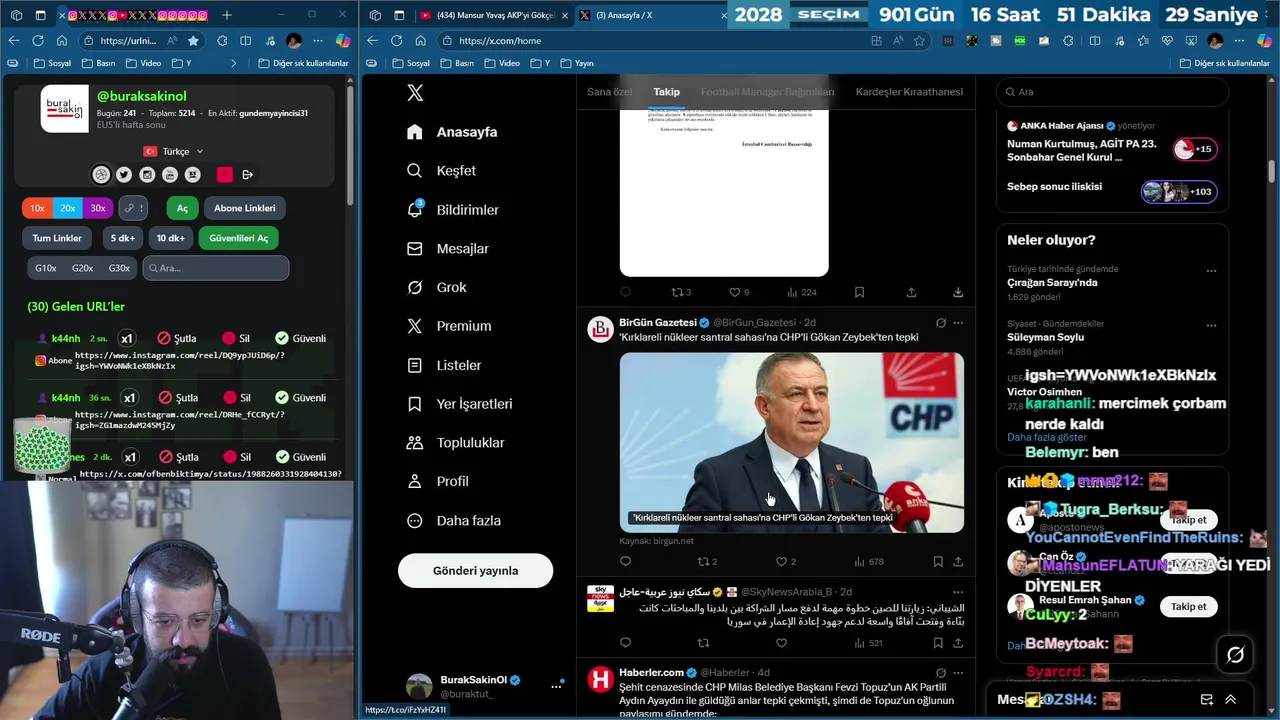Open BurakSakinOl account menu dots

click(x=556, y=686)
